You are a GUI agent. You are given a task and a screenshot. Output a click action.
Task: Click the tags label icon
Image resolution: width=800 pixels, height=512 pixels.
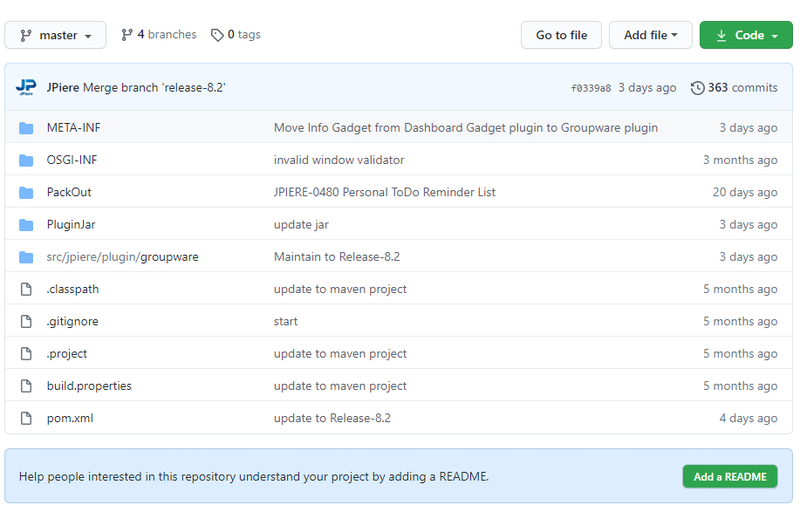[217, 35]
